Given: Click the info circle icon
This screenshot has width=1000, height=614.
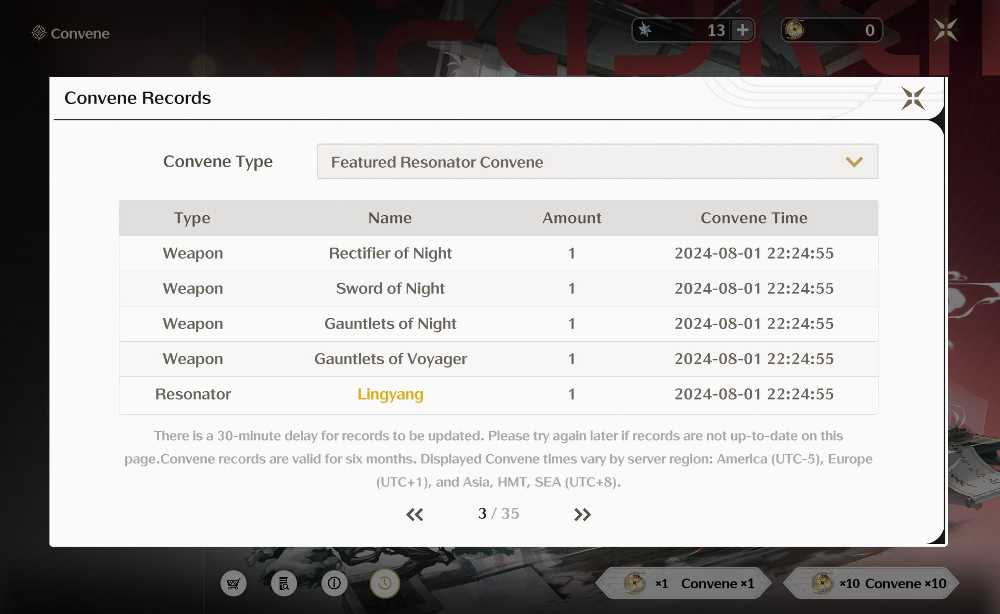Looking at the screenshot, I should tap(334, 583).
